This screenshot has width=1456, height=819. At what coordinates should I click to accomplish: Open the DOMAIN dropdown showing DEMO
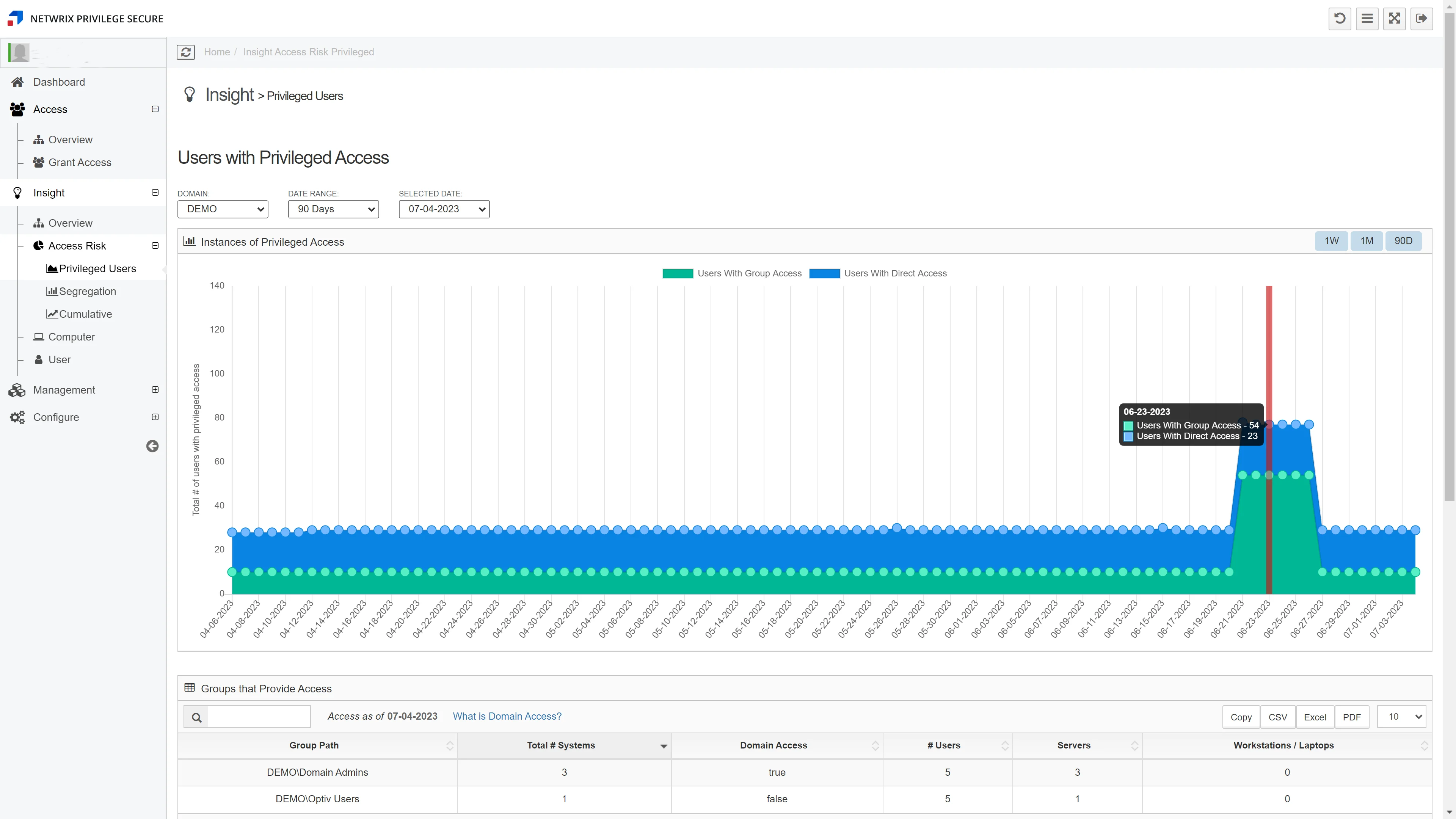point(223,209)
